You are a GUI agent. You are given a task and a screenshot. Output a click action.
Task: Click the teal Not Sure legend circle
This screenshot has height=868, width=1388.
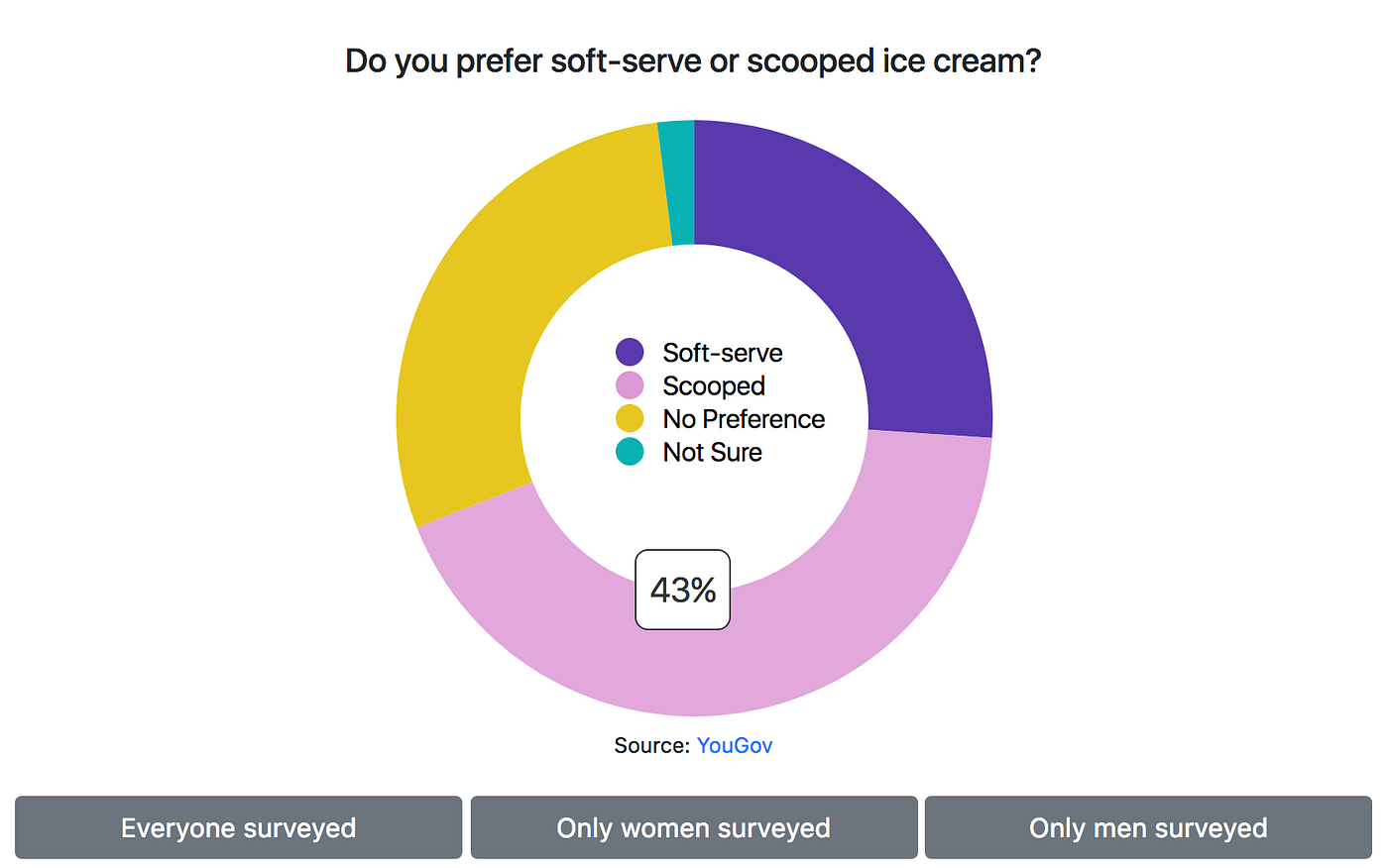click(x=630, y=452)
